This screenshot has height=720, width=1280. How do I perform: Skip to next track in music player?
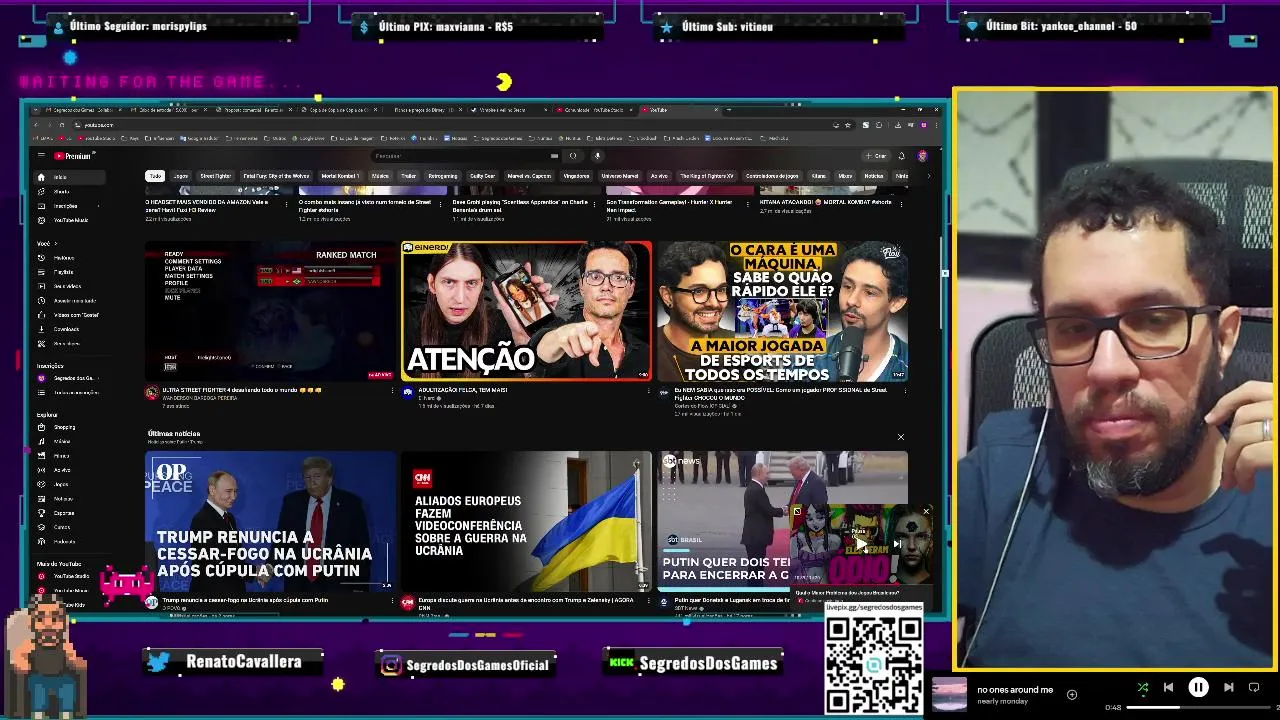(1228, 687)
